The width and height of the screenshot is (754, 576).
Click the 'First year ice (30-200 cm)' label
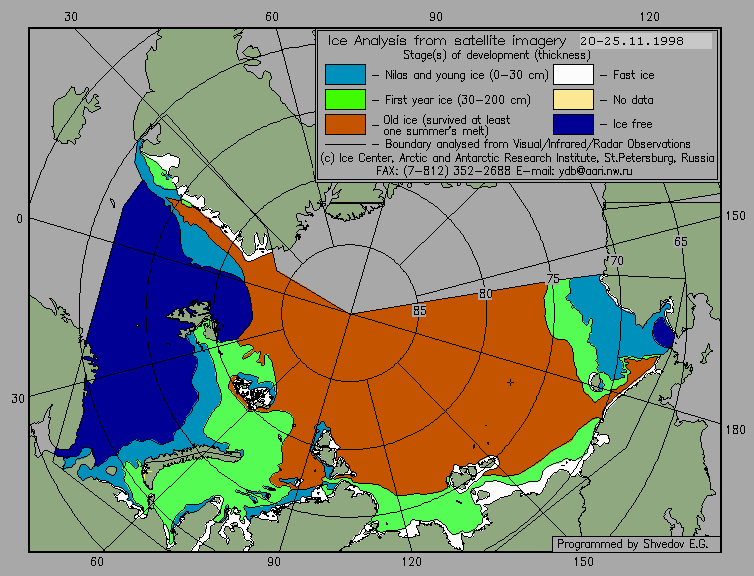[458, 100]
